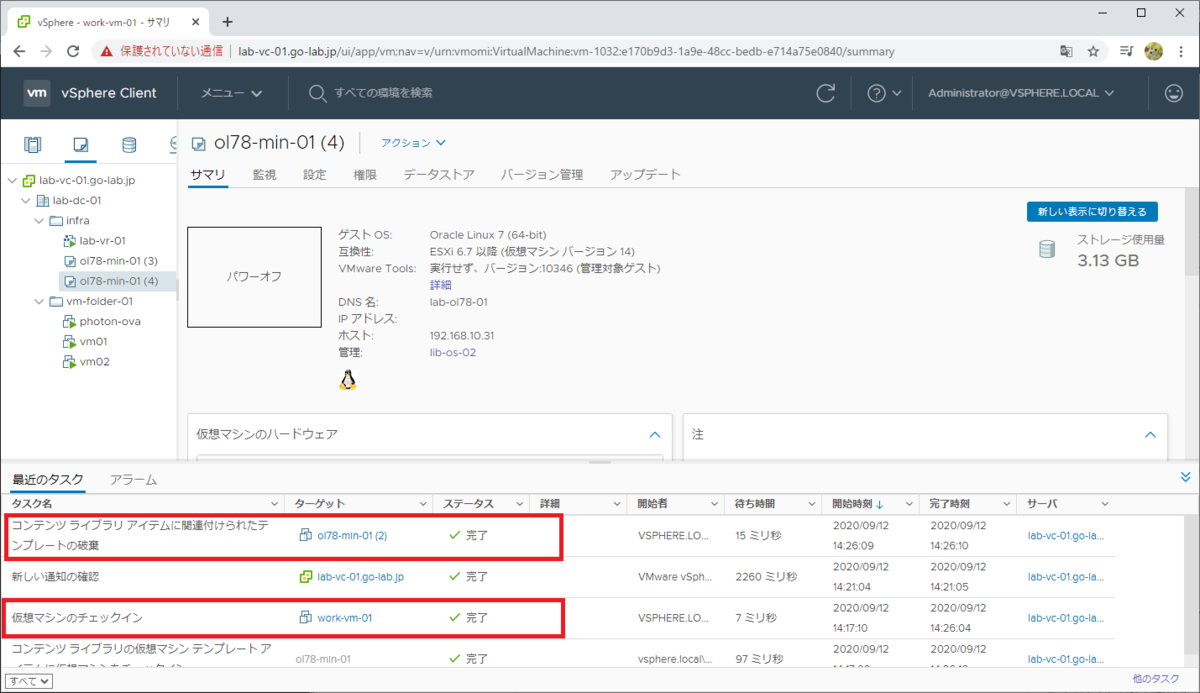The height and width of the screenshot is (693, 1200).
Task: Open the データストア tab
Action: point(439,175)
